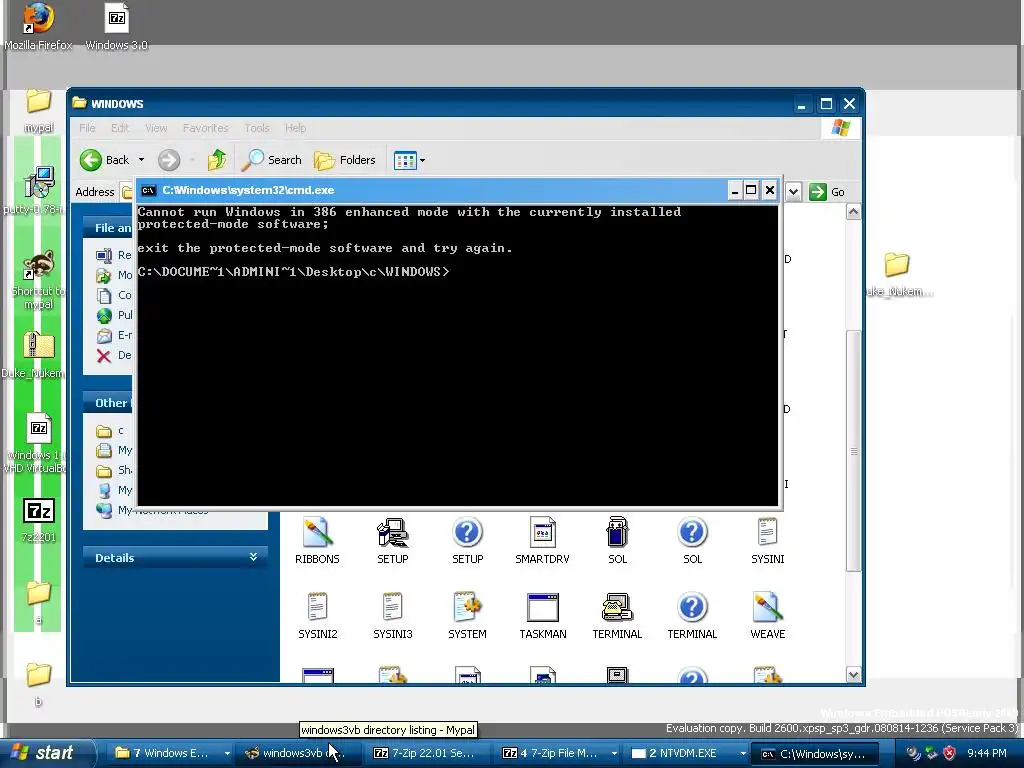
Task: Open Search in the explorer toolbar
Action: coord(272,160)
